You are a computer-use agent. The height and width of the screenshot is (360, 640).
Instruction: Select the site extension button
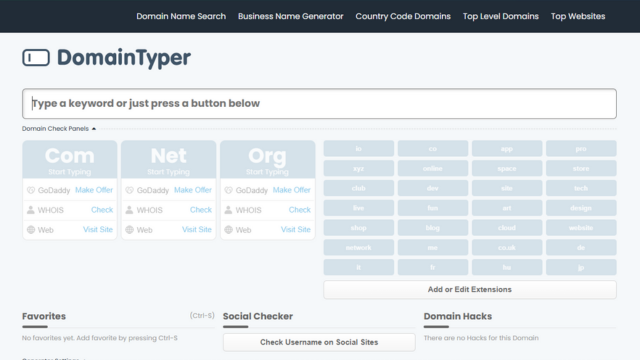point(507,188)
